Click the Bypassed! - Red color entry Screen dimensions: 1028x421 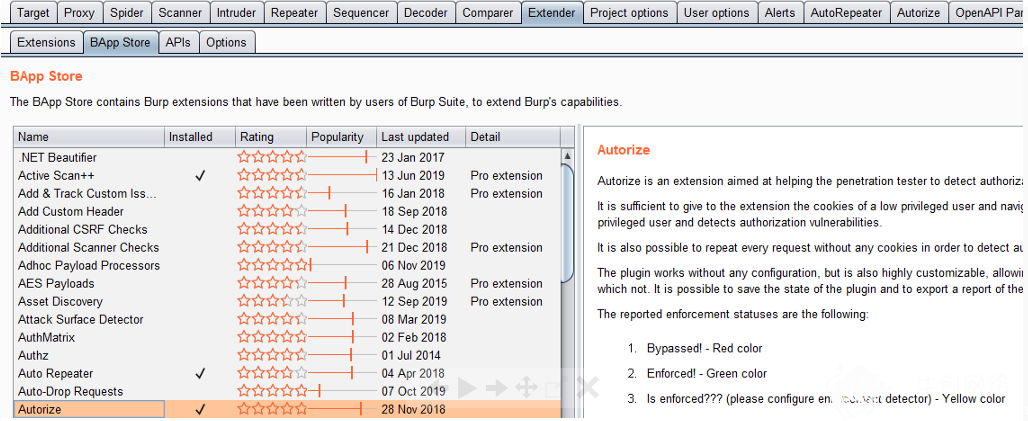tap(704, 348)
